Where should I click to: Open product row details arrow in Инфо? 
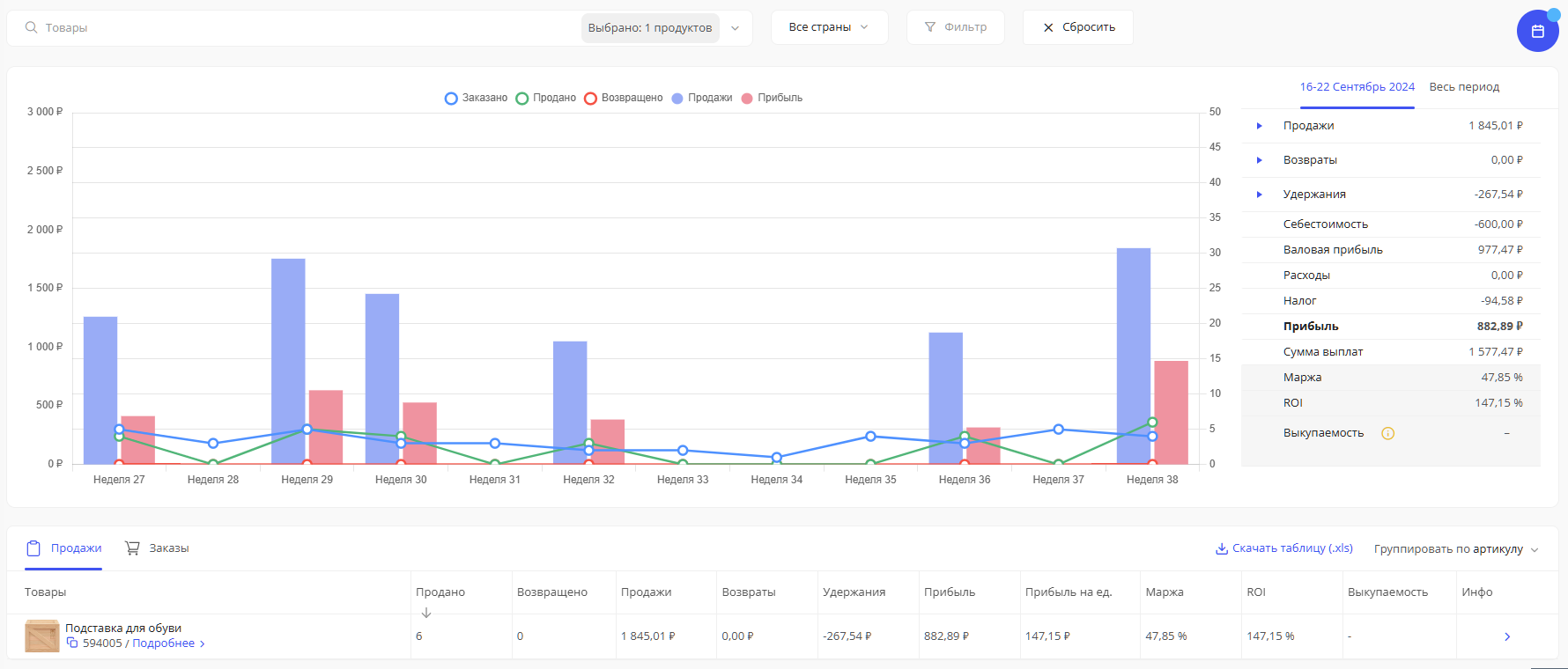pyautogui.click(x=1506, y=636)
